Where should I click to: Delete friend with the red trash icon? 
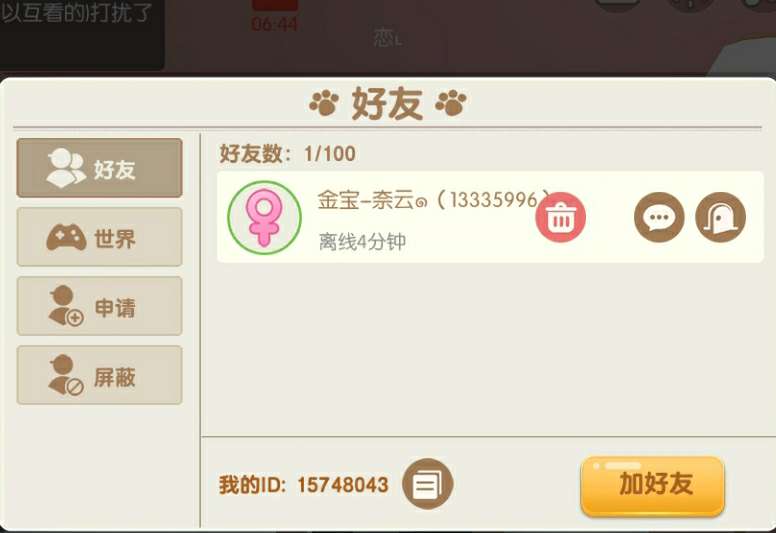click(x=560, y=217)
